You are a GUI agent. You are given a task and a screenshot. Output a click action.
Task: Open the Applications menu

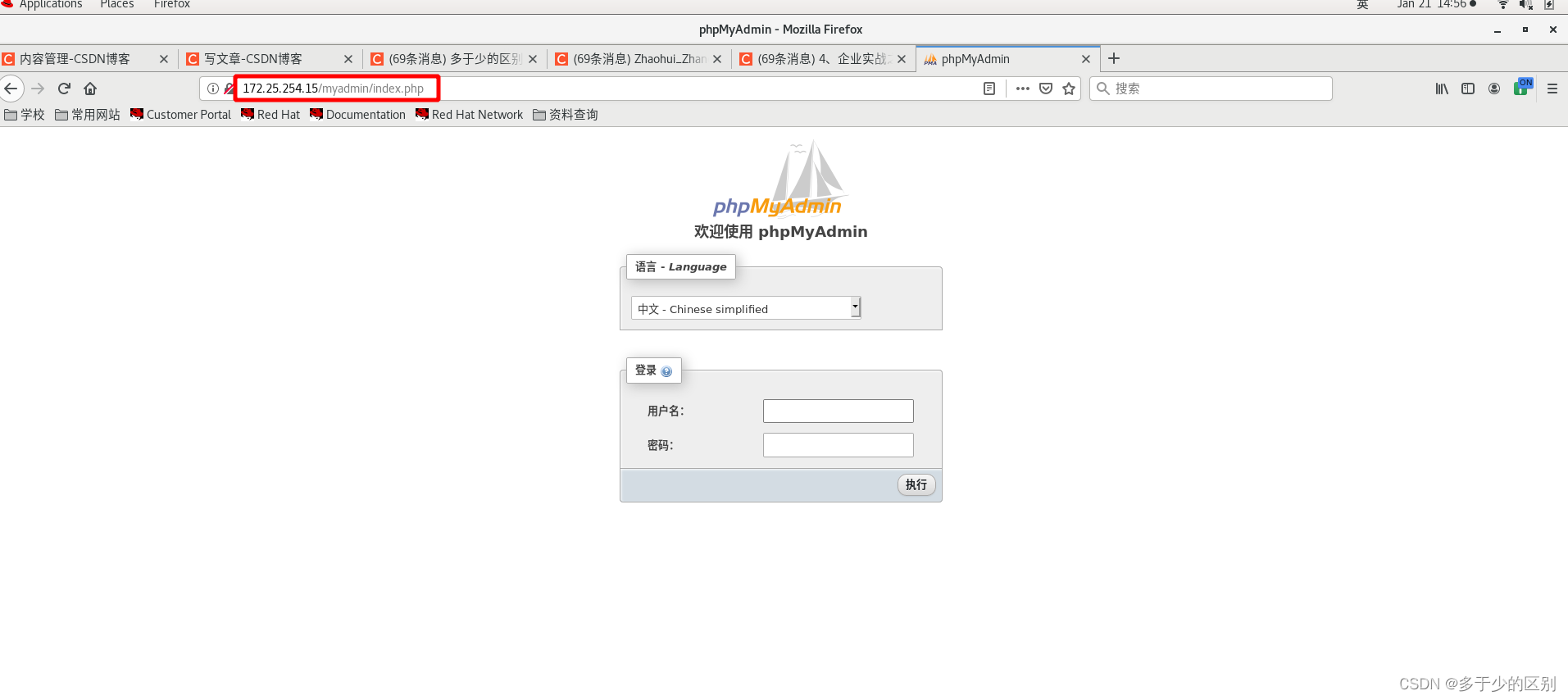51,5
